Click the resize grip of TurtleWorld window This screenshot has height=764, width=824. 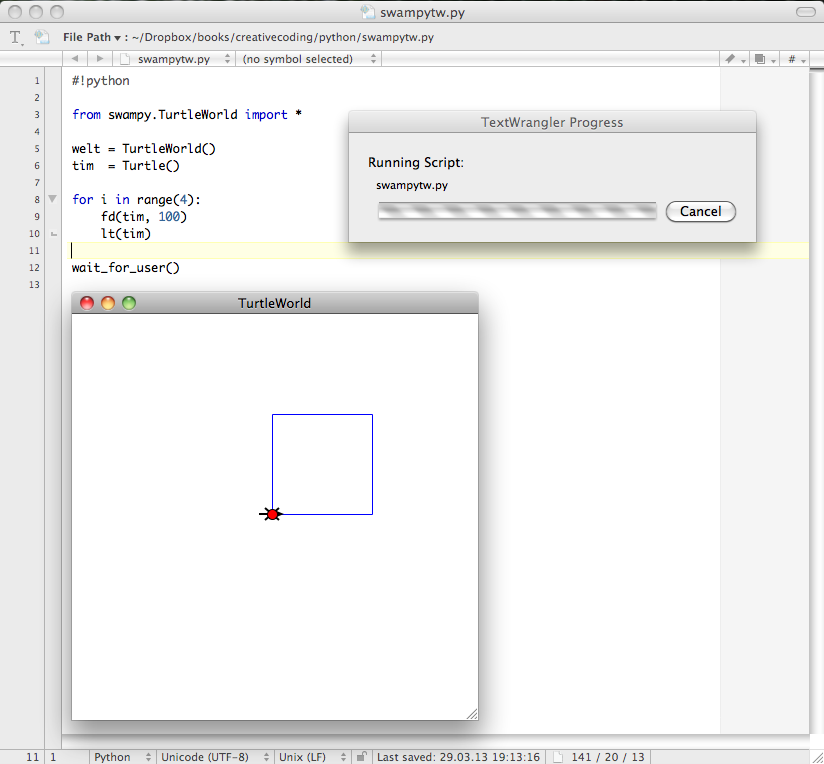click(x=472, y=714)
